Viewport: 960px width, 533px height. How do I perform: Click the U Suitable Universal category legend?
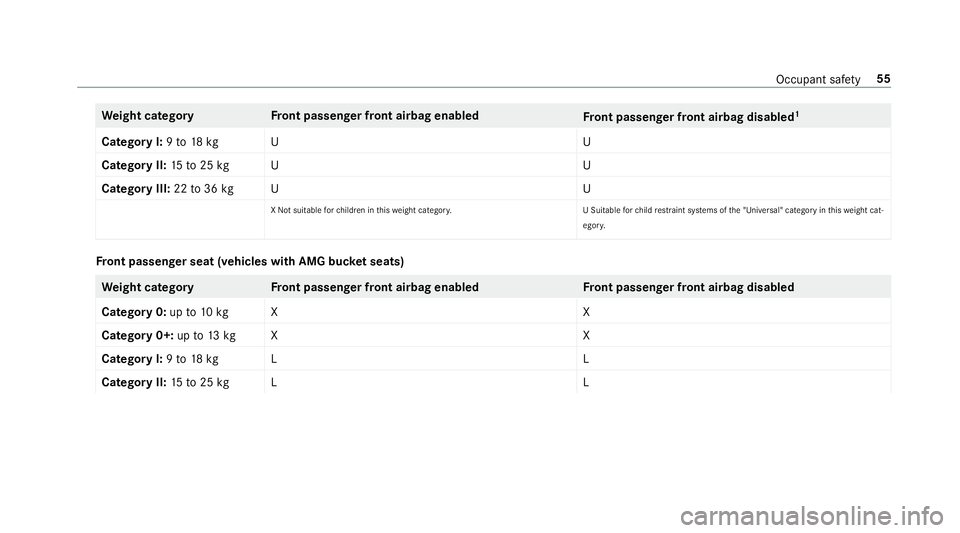[733, 218]
